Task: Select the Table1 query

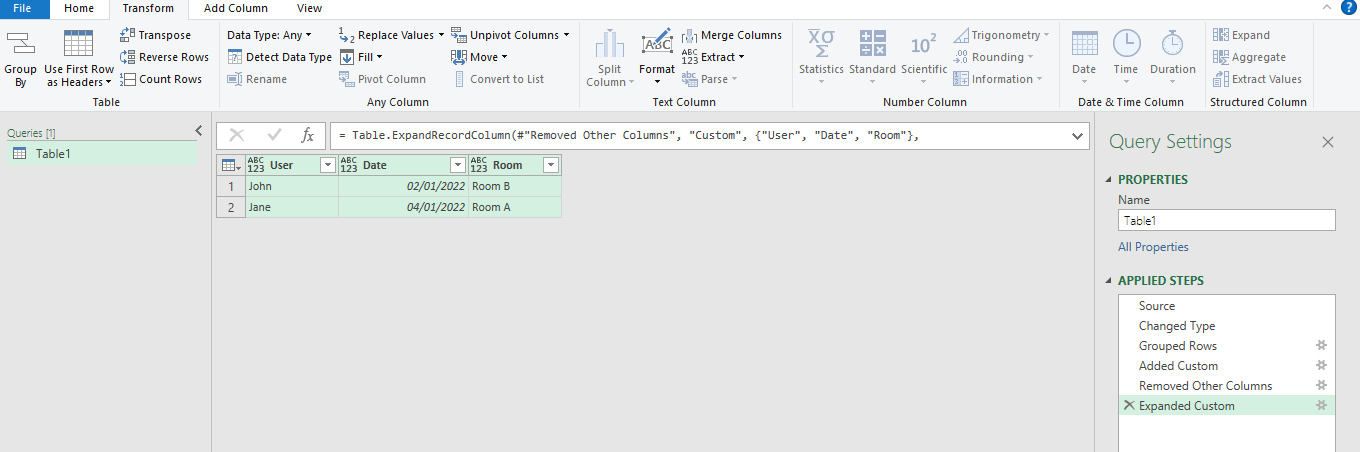Action: click(100, 154)
